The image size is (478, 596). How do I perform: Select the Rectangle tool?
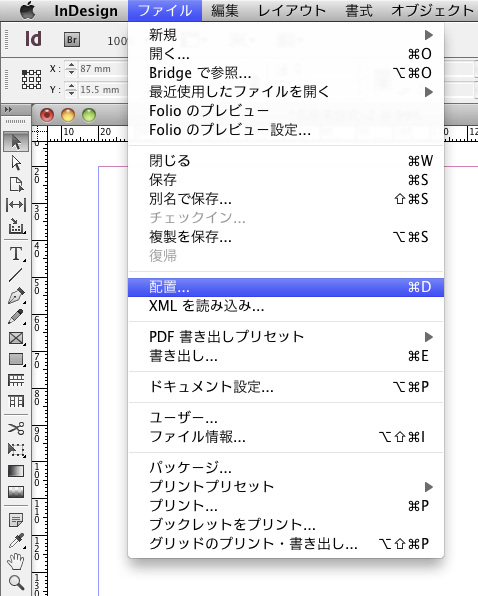(16, 359)
